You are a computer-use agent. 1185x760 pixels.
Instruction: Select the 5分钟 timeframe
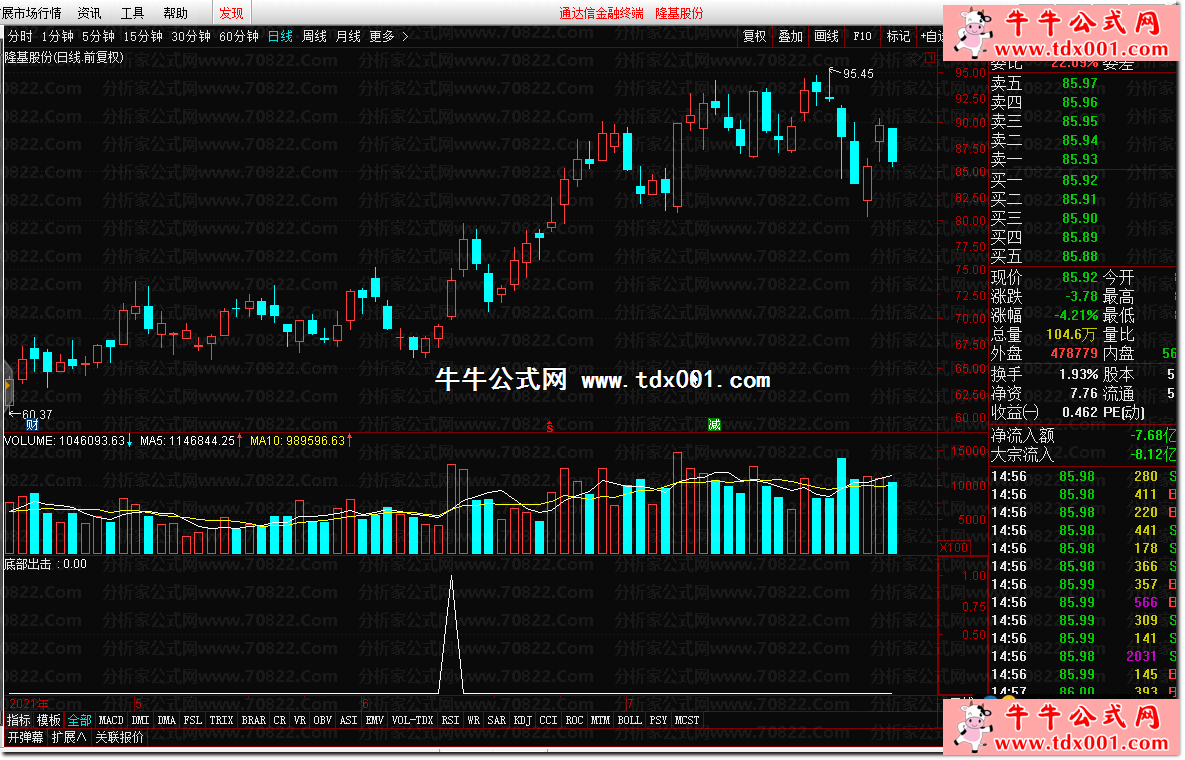click(x=98, y=36)
